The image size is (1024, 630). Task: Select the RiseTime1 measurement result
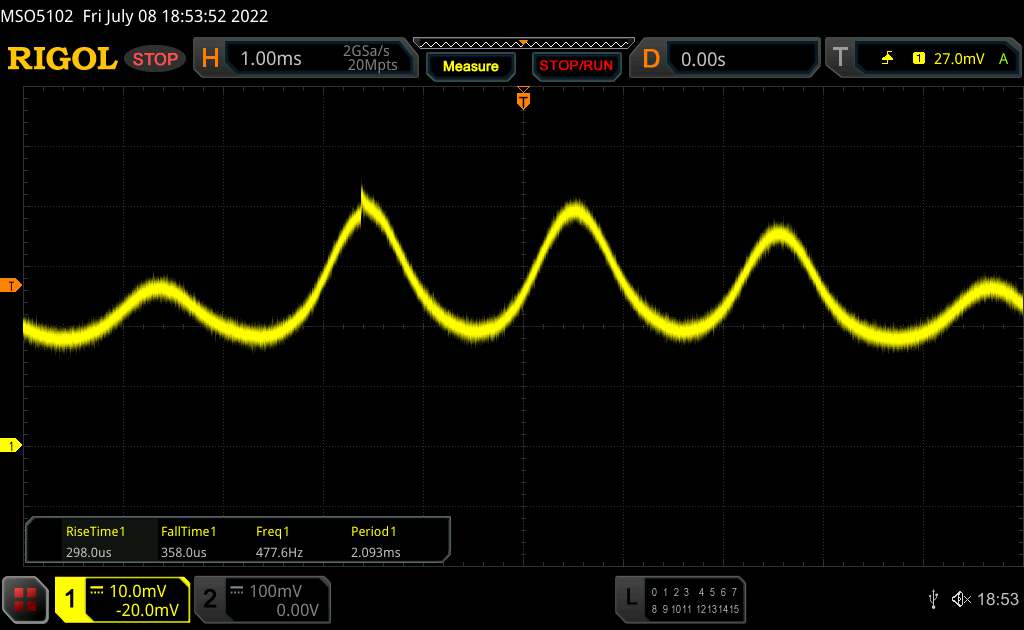click(x=95, y=541)
